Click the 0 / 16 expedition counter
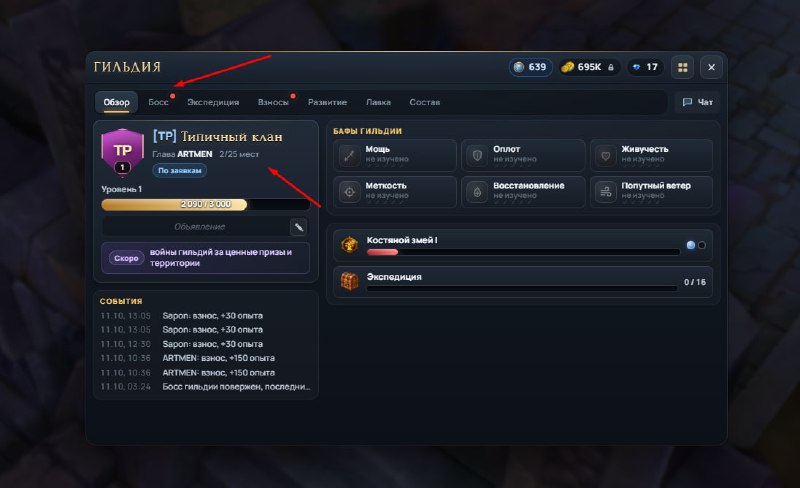Screen dimensions: 800x488 (x=695, y=282)
